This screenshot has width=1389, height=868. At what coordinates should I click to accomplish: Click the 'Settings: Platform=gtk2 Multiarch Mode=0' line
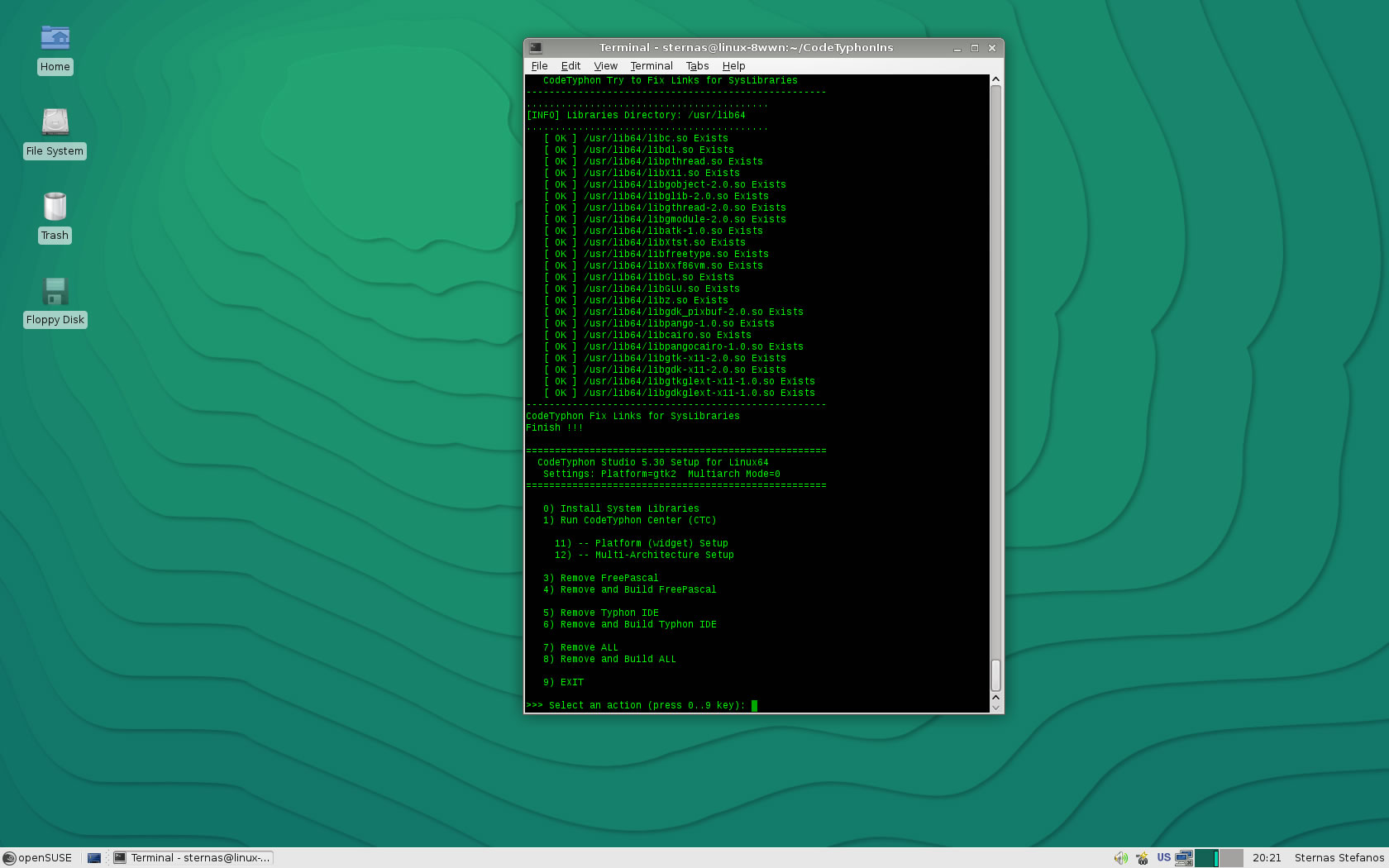click(661, 475)
